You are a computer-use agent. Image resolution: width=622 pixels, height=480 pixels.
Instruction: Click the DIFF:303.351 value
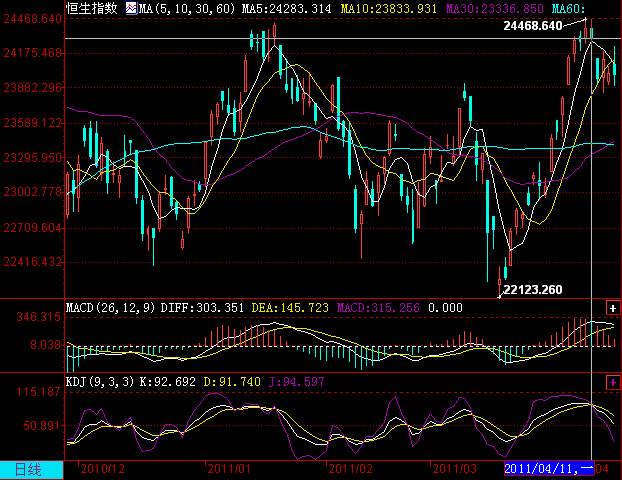point(202,308)
